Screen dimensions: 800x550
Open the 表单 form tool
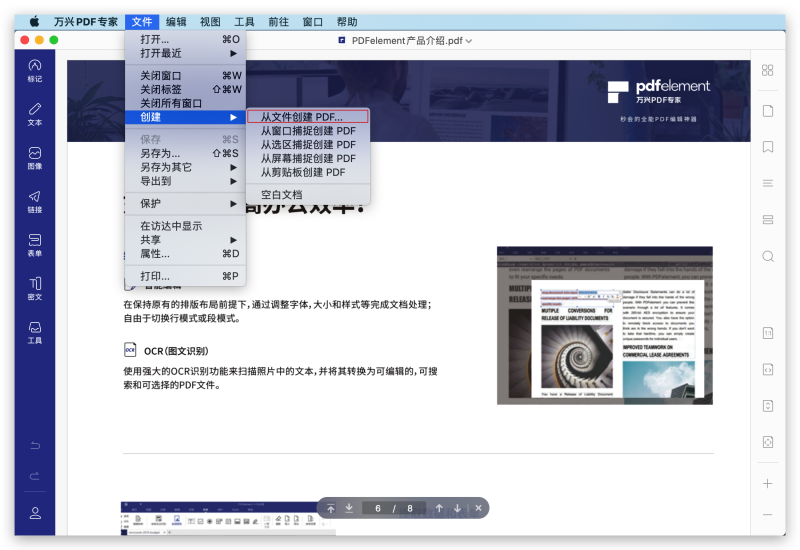point(35,245)
